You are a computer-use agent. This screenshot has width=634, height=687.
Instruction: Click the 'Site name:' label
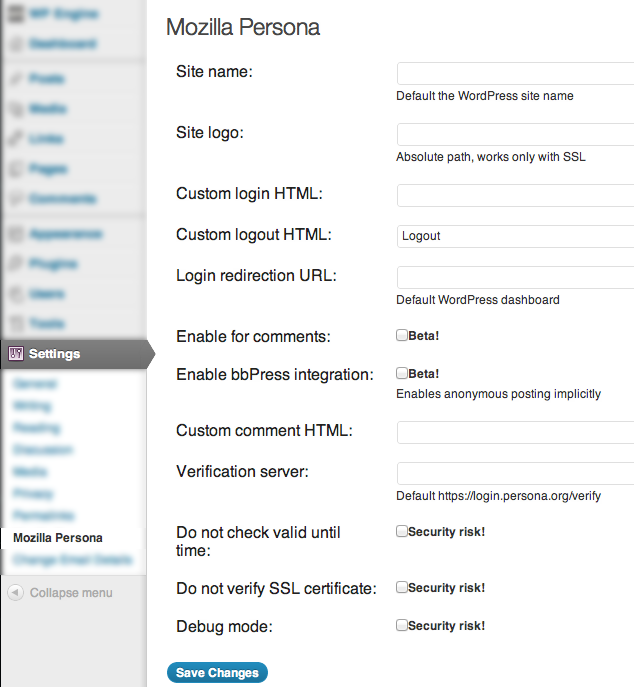pos(215,72)
